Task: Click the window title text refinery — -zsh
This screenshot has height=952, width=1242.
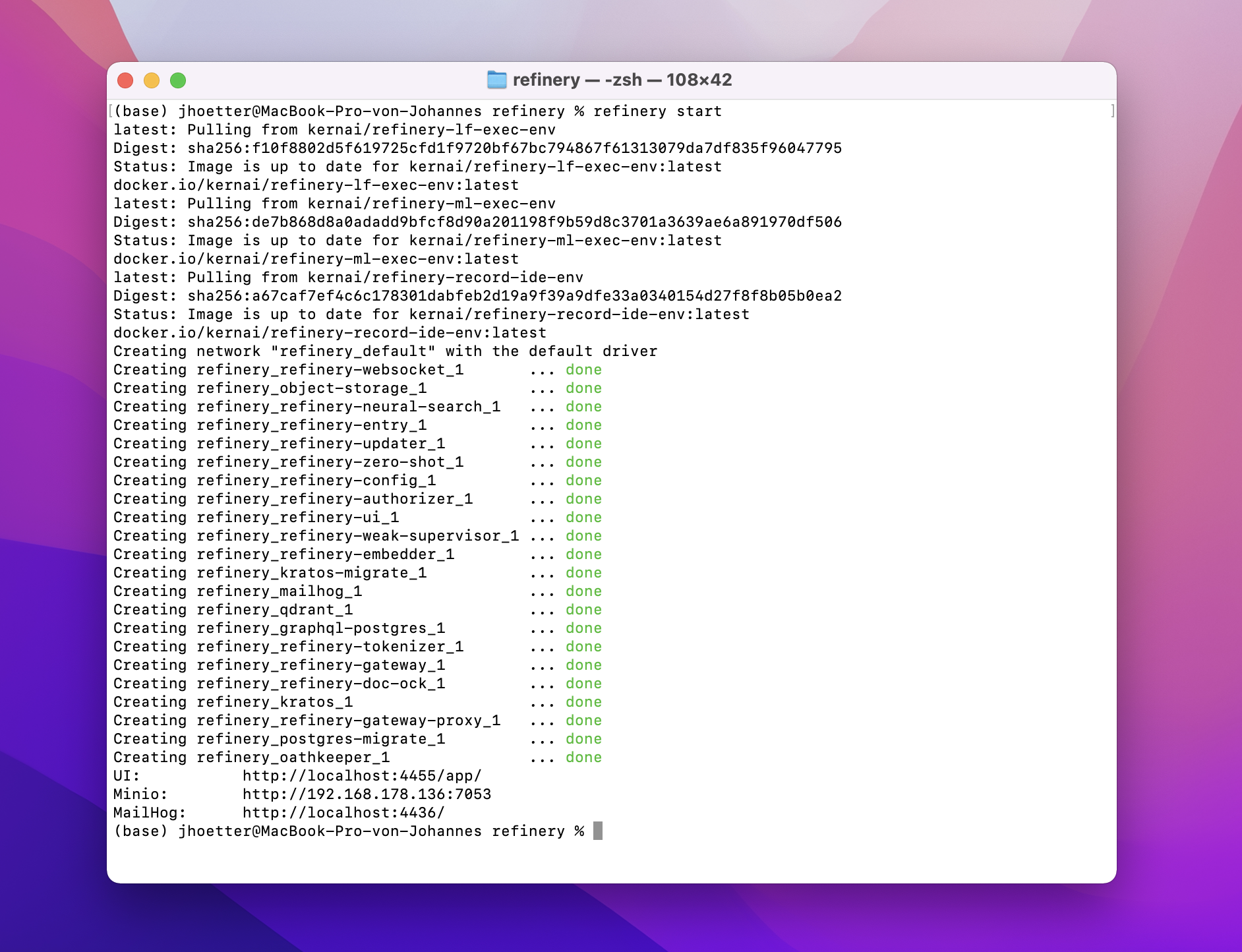Action: [577, 80]
